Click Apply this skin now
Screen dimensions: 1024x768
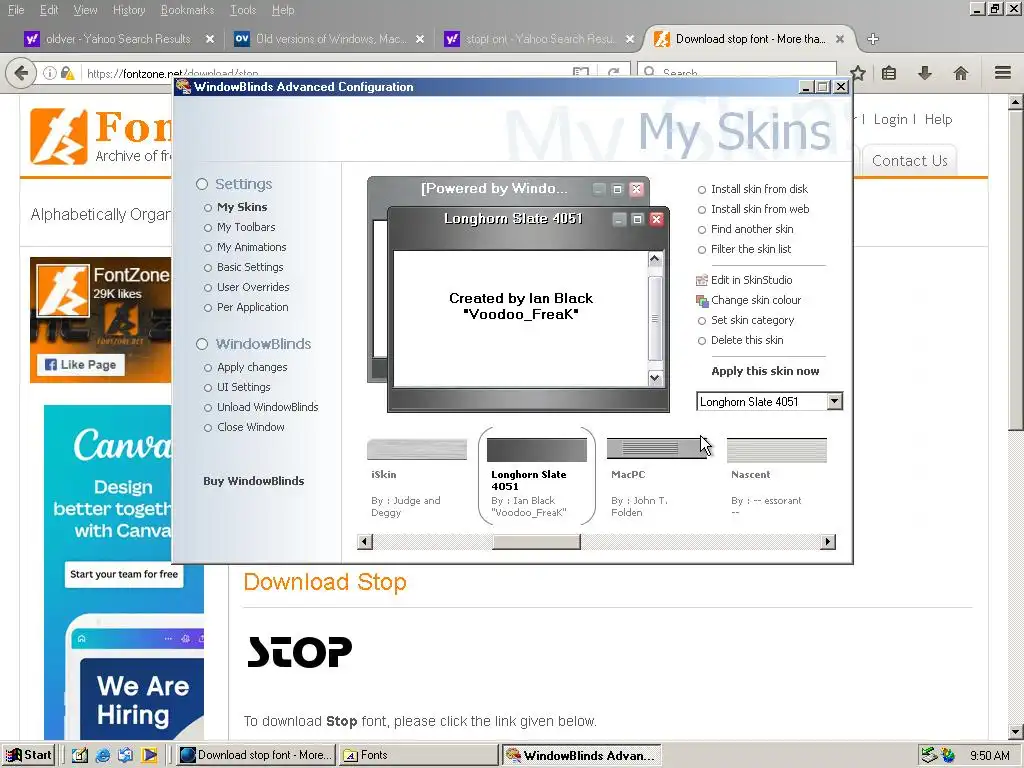coord(765,371)
